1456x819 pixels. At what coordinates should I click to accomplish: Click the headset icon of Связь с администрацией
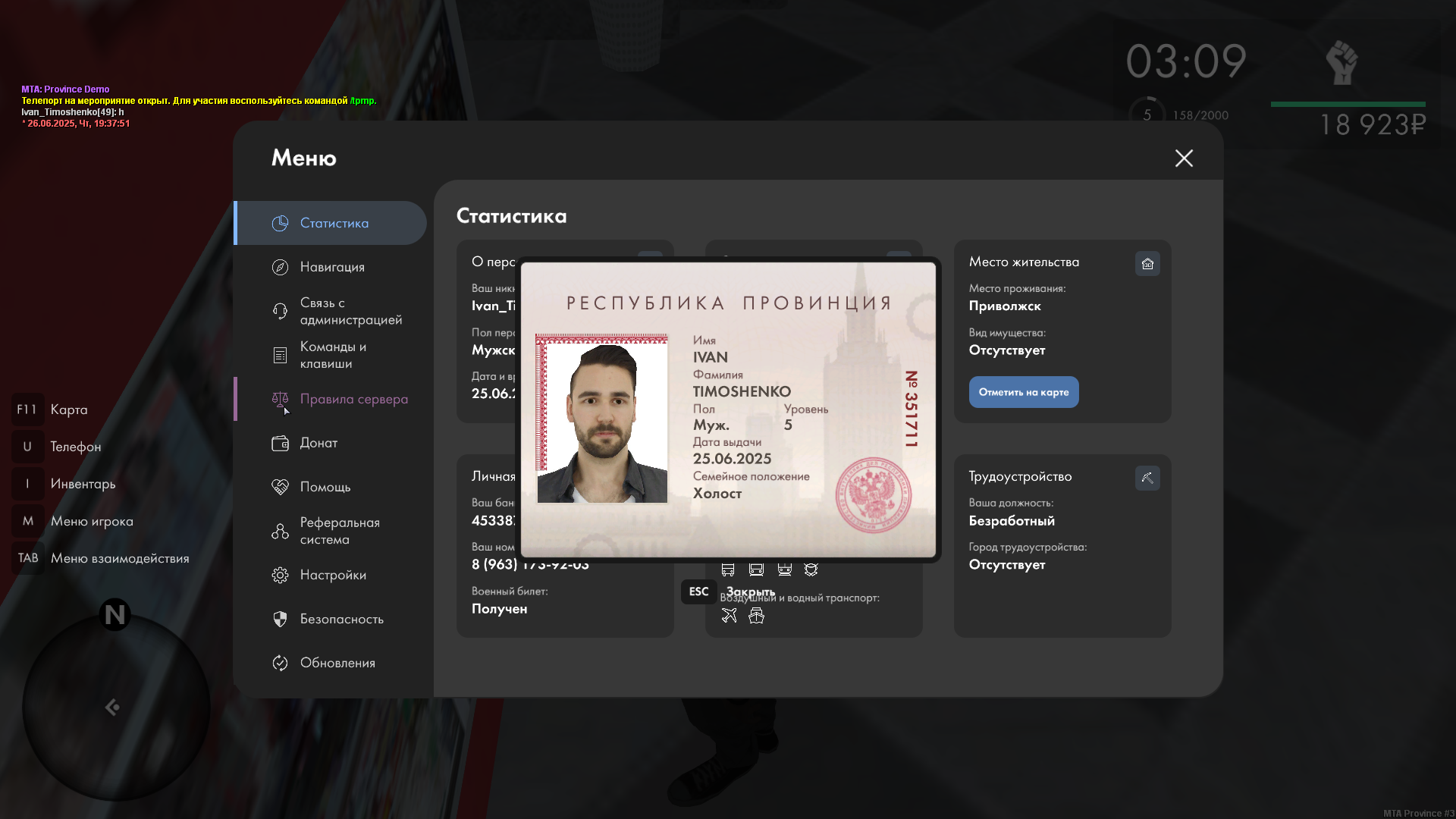[280, 311]
